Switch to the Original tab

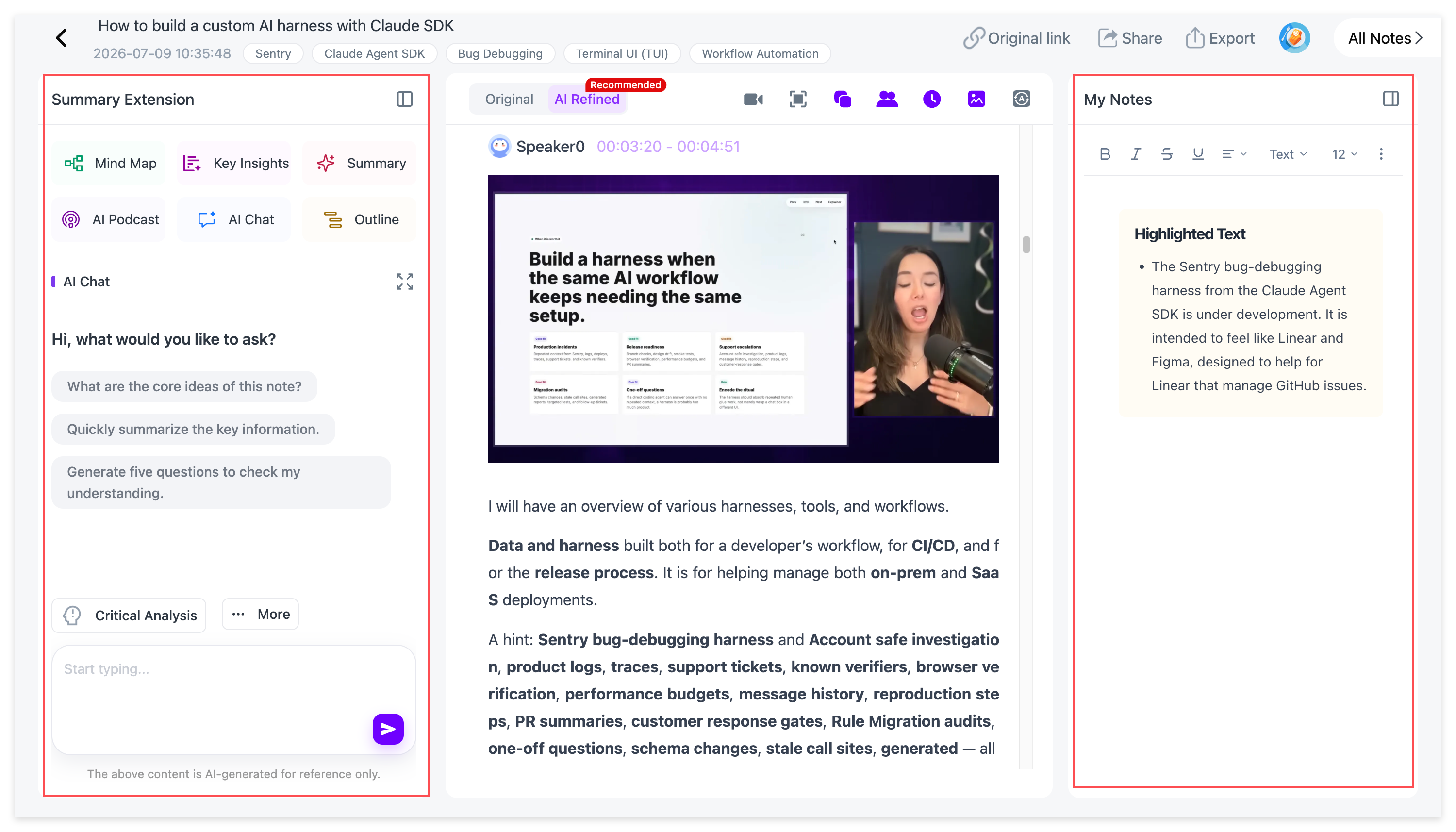point(509,100)
